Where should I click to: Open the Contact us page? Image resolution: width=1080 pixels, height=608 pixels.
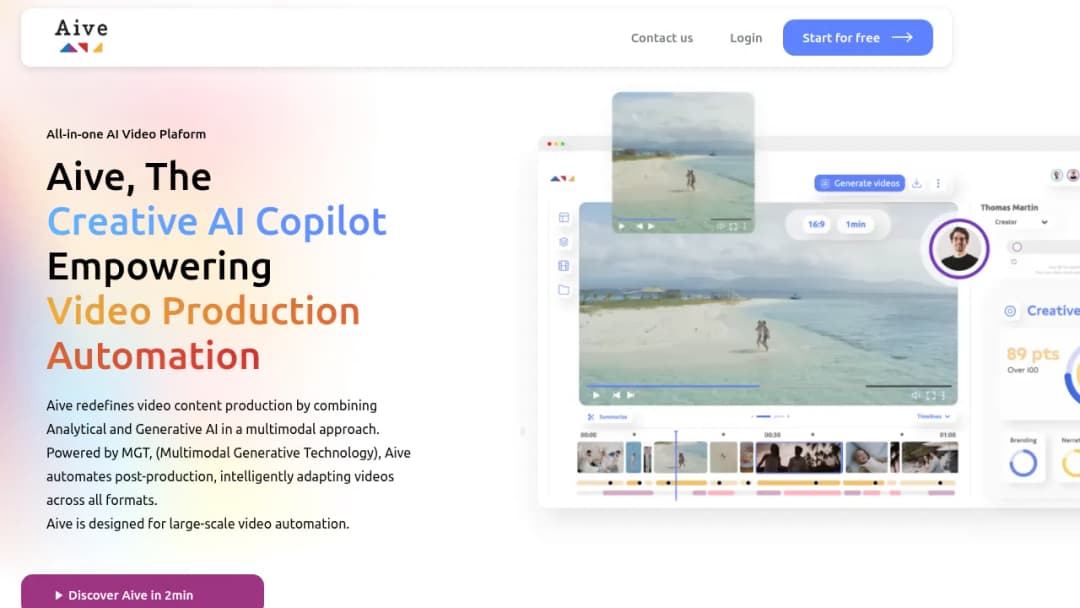[x=661, y=38]
